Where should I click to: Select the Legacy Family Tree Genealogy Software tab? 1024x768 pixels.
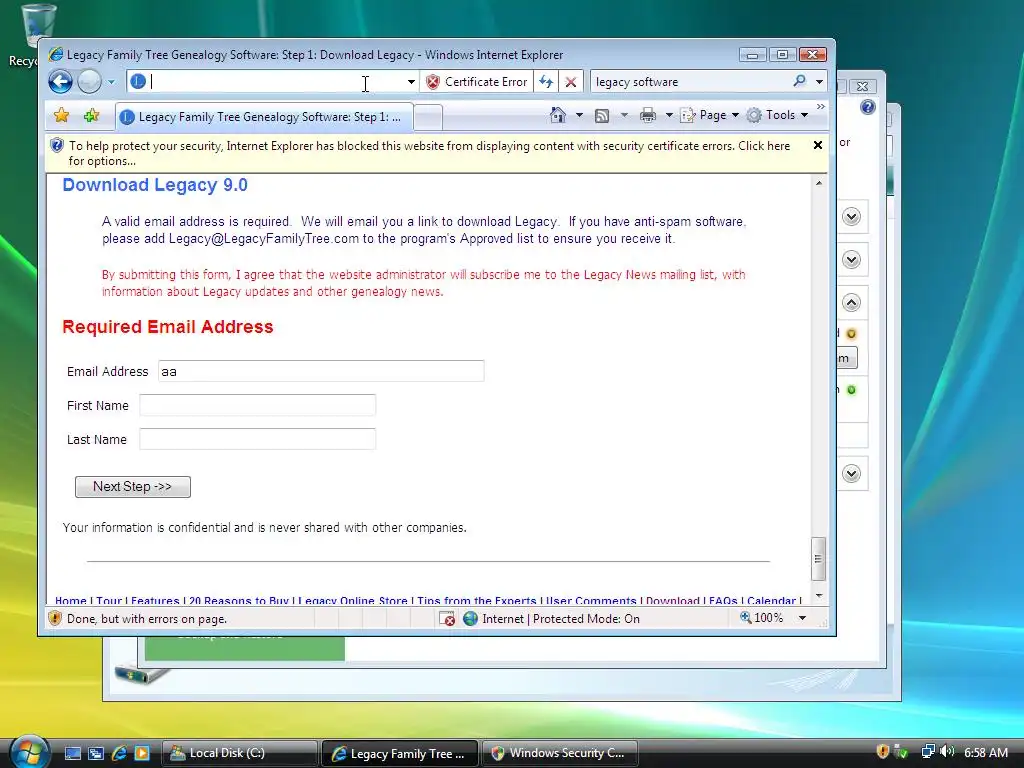pos(264,117)
